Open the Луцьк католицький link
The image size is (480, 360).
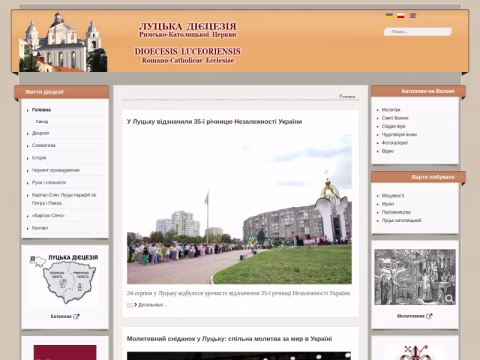402,220
